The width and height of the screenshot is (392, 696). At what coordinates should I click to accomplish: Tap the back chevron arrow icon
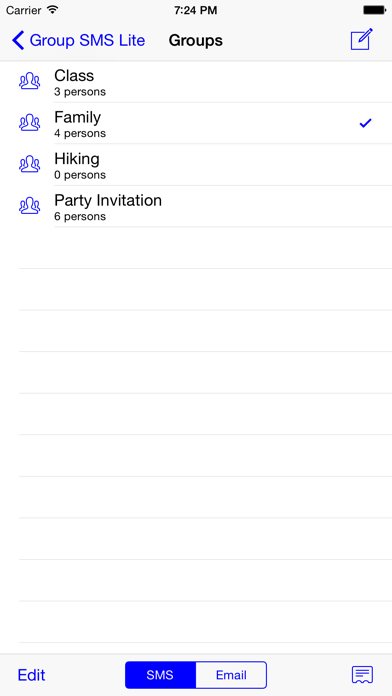[18, 40]
